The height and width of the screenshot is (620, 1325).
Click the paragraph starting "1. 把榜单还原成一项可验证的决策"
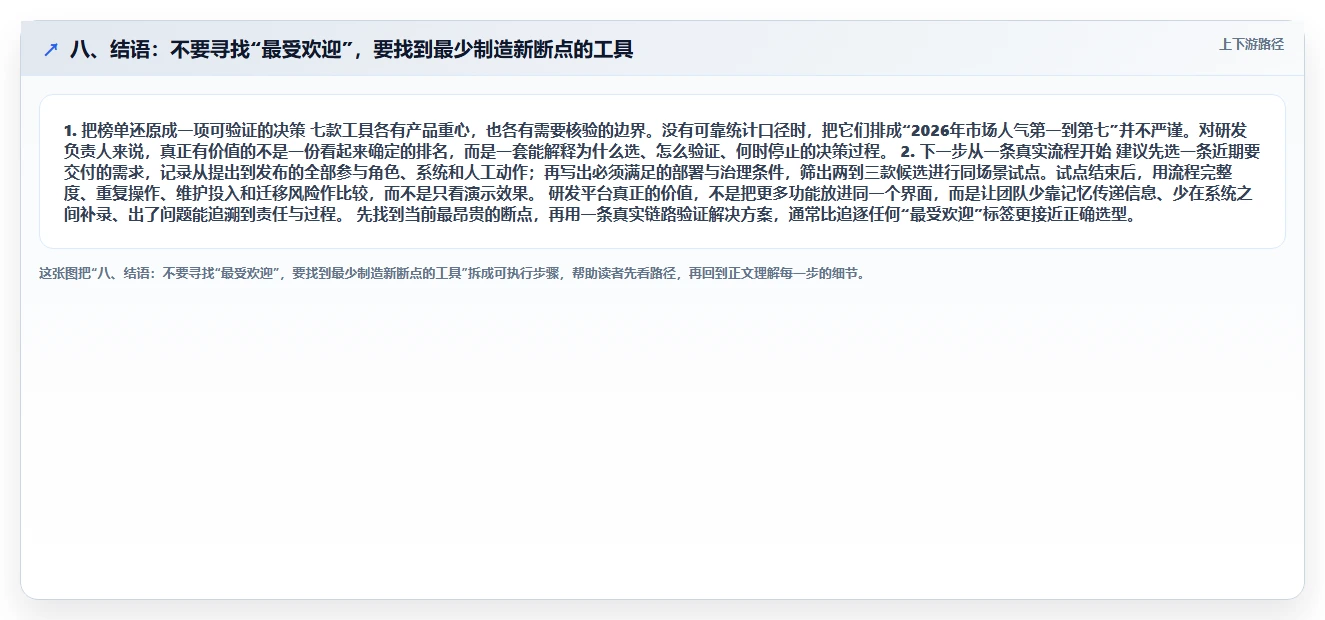click(x=662, y=172)
